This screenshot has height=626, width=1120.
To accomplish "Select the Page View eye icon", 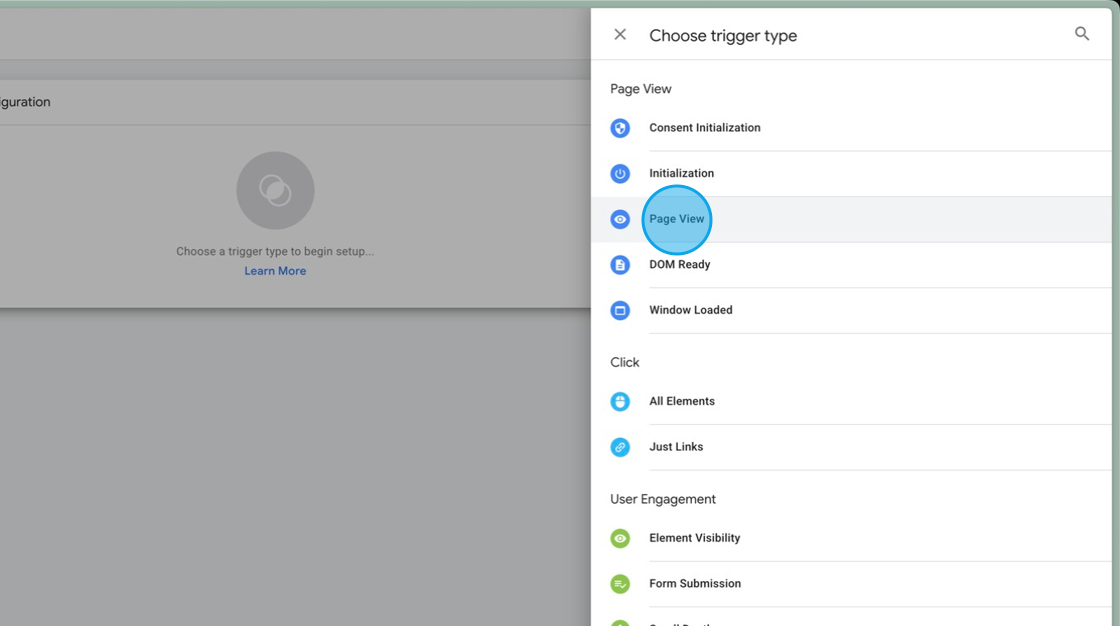I will pyautogui.click(x=620, y=219).
